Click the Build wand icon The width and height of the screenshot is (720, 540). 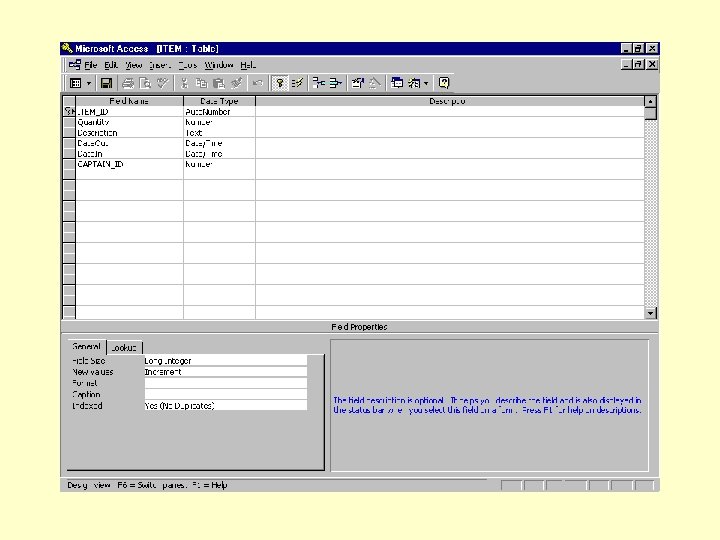pos(375,83)
